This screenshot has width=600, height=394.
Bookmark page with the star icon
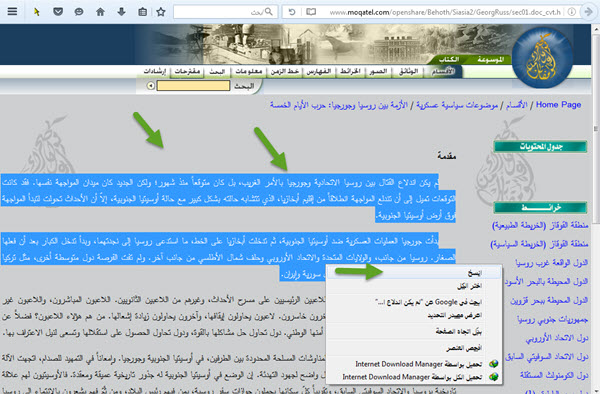[161, 12]
